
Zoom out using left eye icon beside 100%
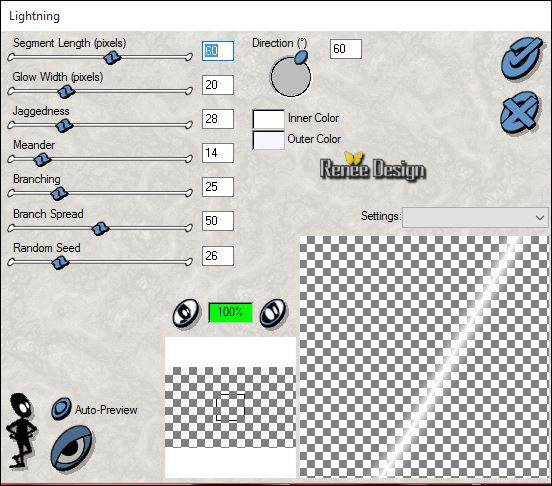coord(186,313)
